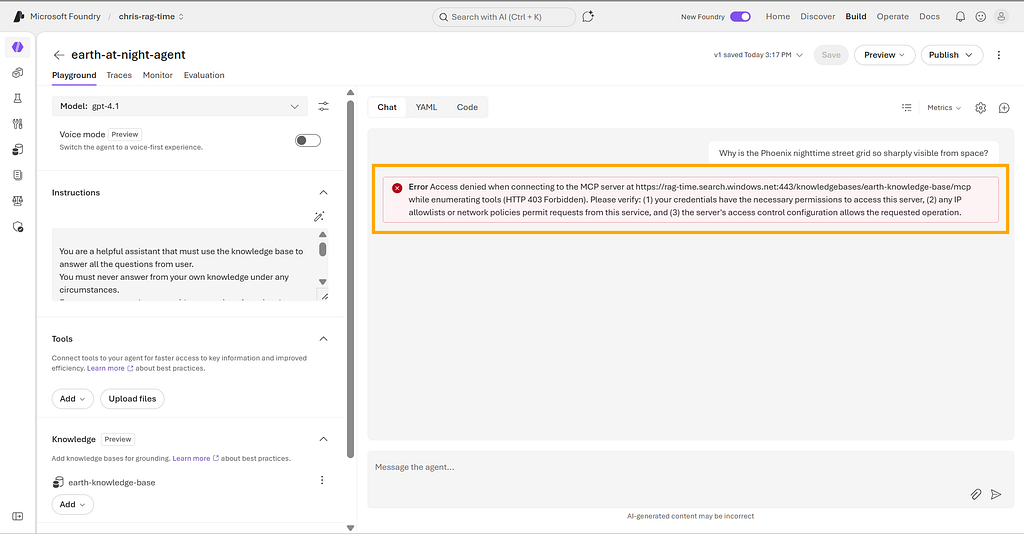Open the document list sidebar icon

point(18,175)
